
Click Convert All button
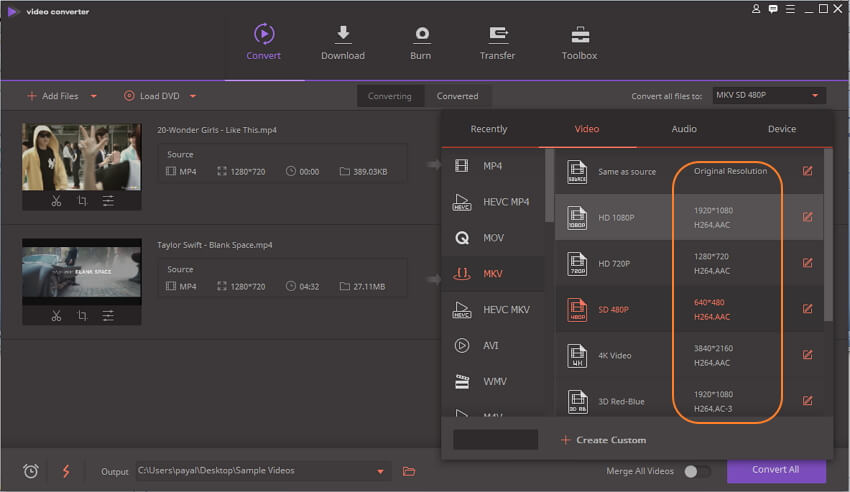click(776, 470)
